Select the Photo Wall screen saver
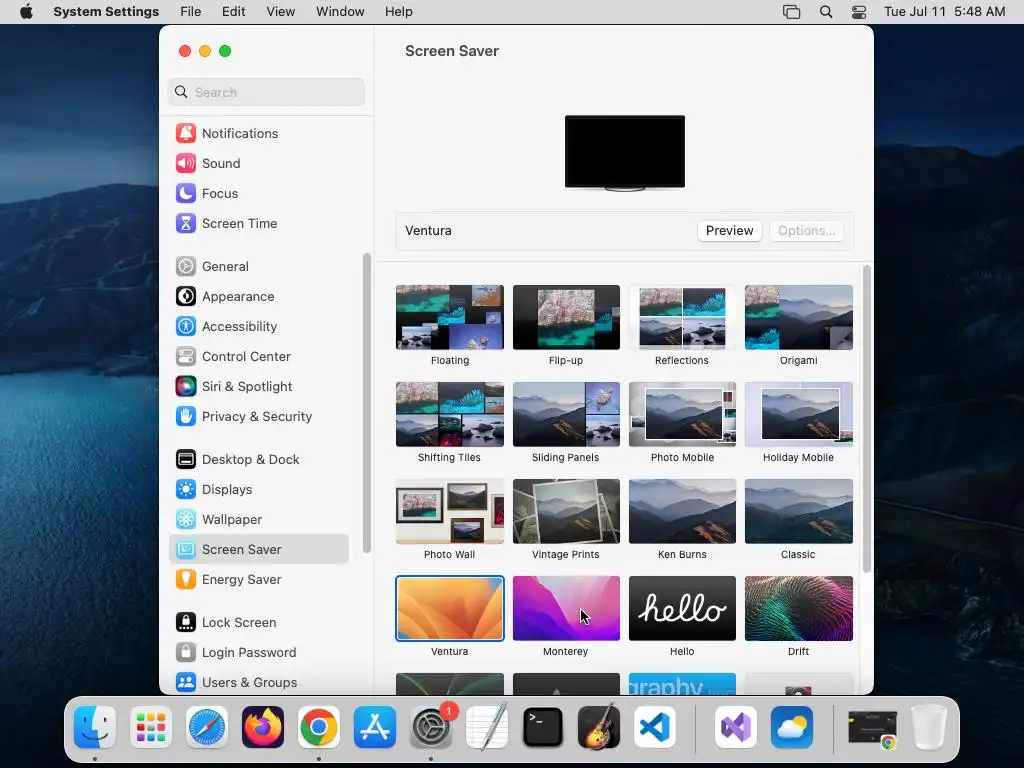 click(x=450, y=511)
